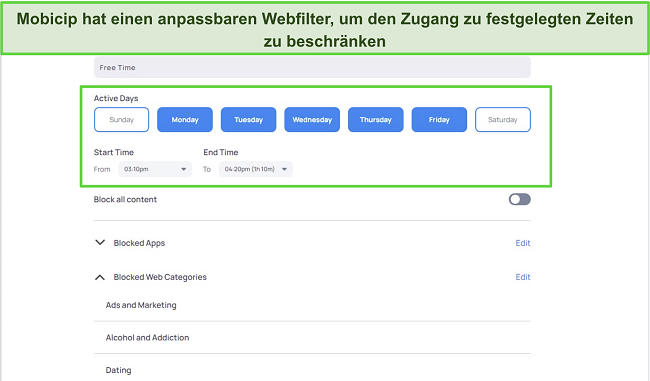Click the End Time label
Image resolution: width=650 pixels, height=381 pixels.
tap(221, 152)
